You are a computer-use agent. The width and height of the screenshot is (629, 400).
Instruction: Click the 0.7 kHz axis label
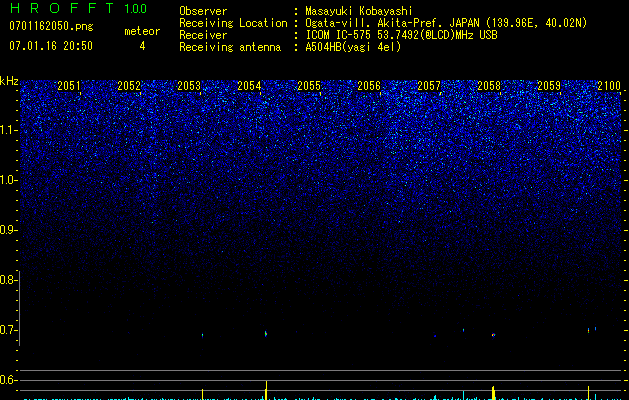coord(8,330)
